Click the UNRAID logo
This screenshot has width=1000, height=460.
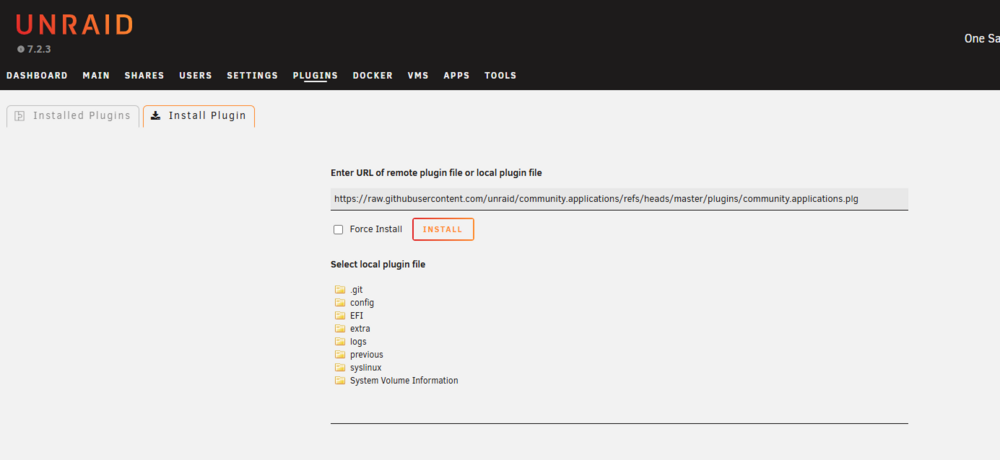[74, 25]
